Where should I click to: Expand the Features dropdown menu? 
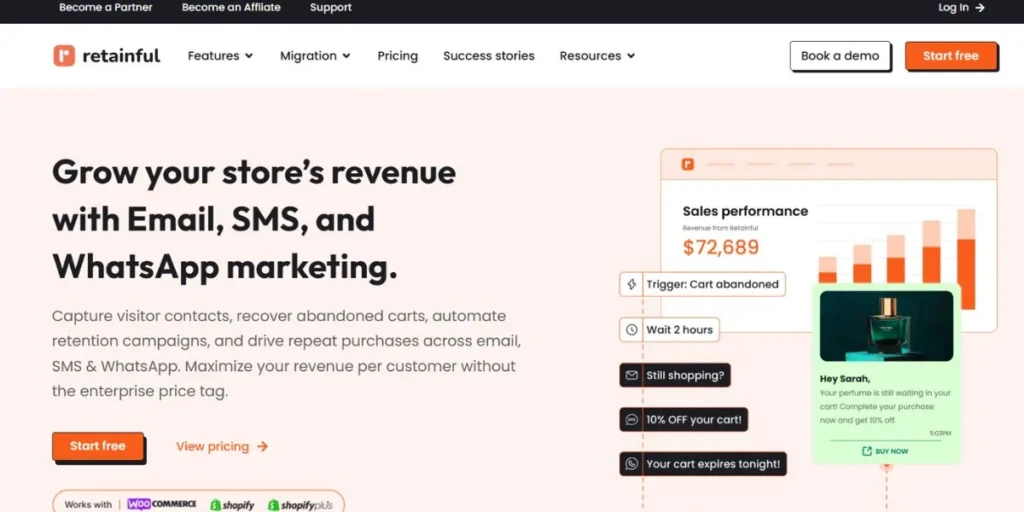pyautogui.click(x=220, y=56)
